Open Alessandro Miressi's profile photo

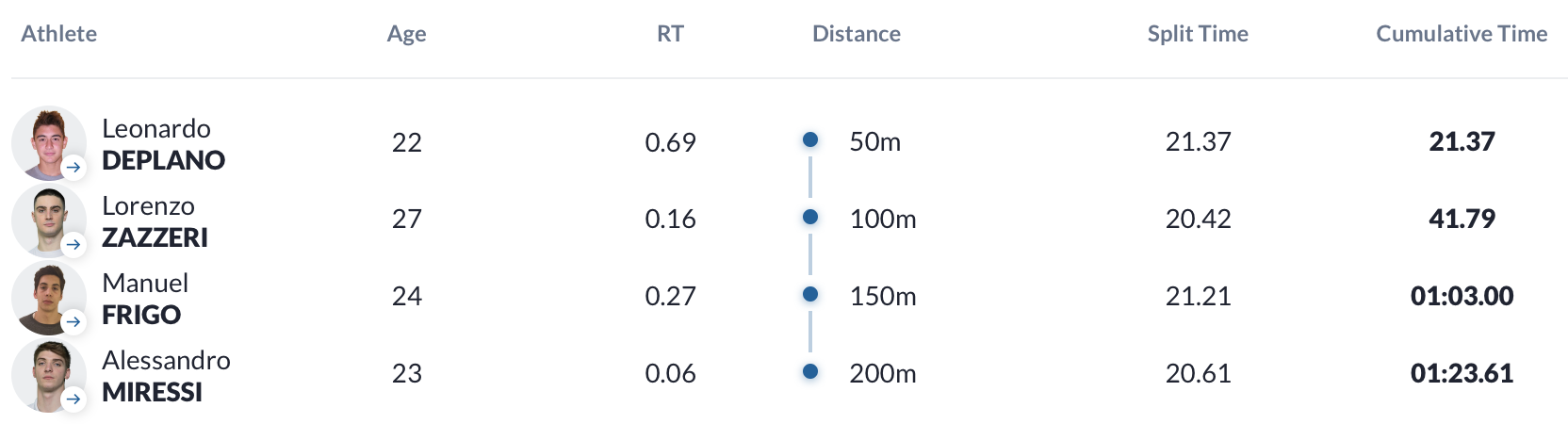48,375
